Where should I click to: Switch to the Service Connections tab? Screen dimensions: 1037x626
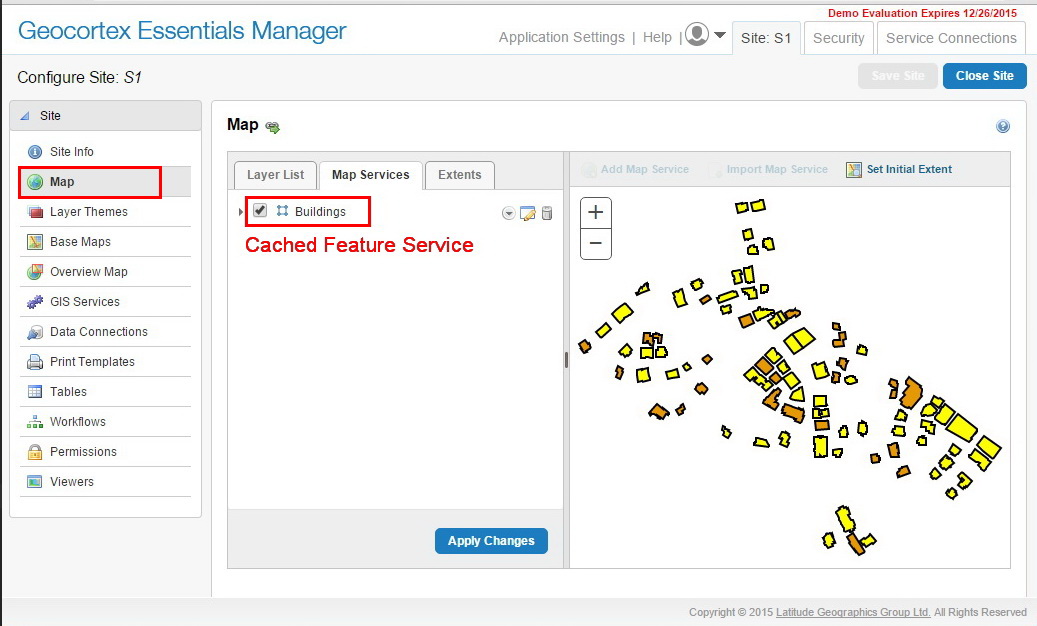(951, 38)
